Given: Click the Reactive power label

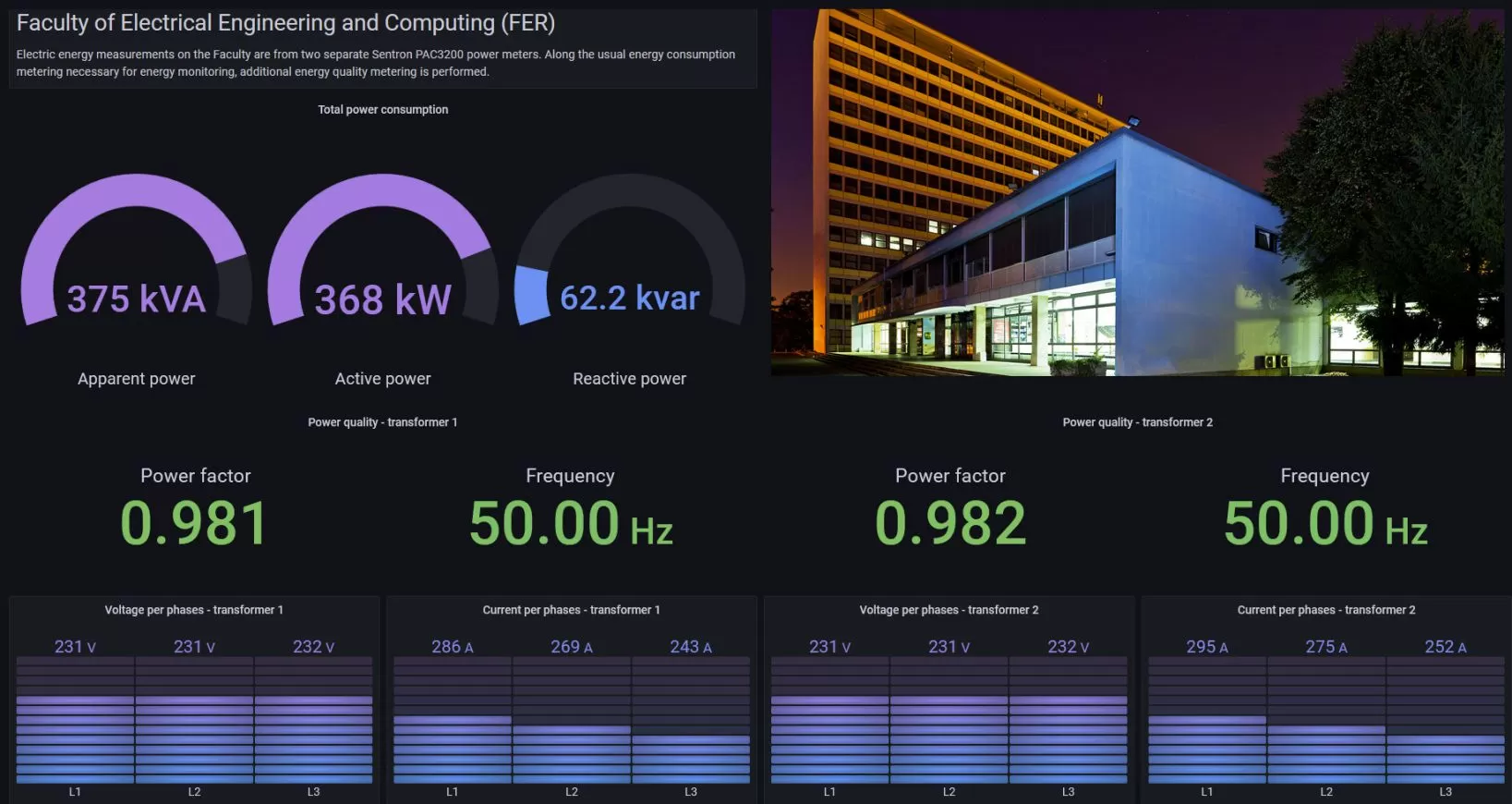Looking at the screenshot, I should 629,379.
